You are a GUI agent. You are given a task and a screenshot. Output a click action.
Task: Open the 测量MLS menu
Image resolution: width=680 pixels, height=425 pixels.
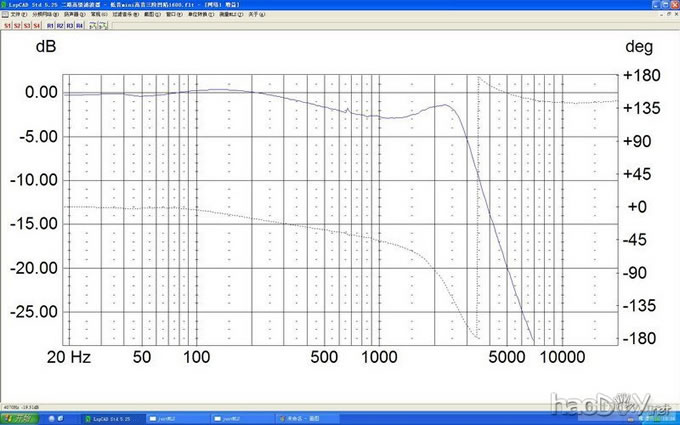click(x=227, y=15)
